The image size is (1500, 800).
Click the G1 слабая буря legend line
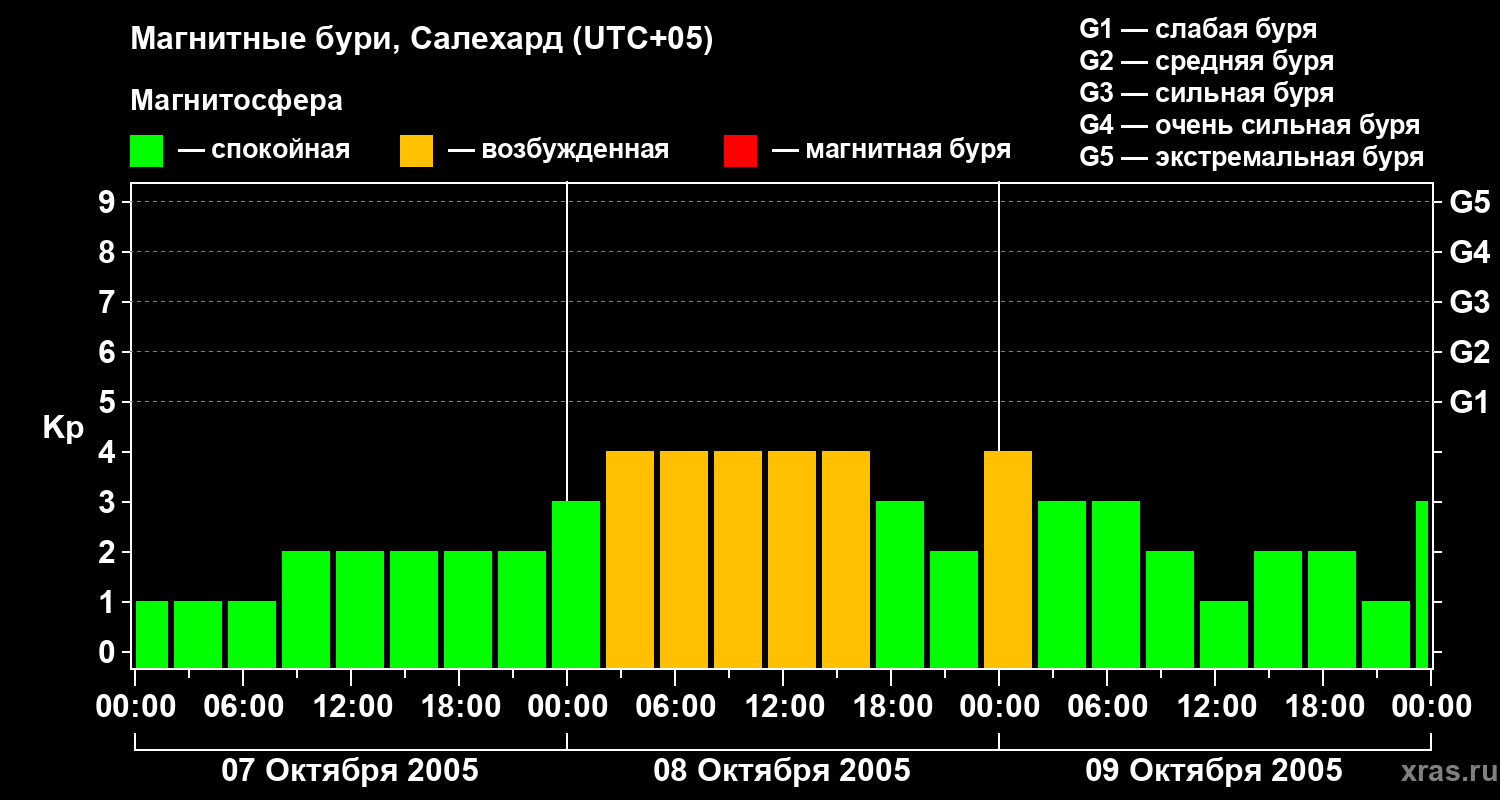coord(1199,29)
